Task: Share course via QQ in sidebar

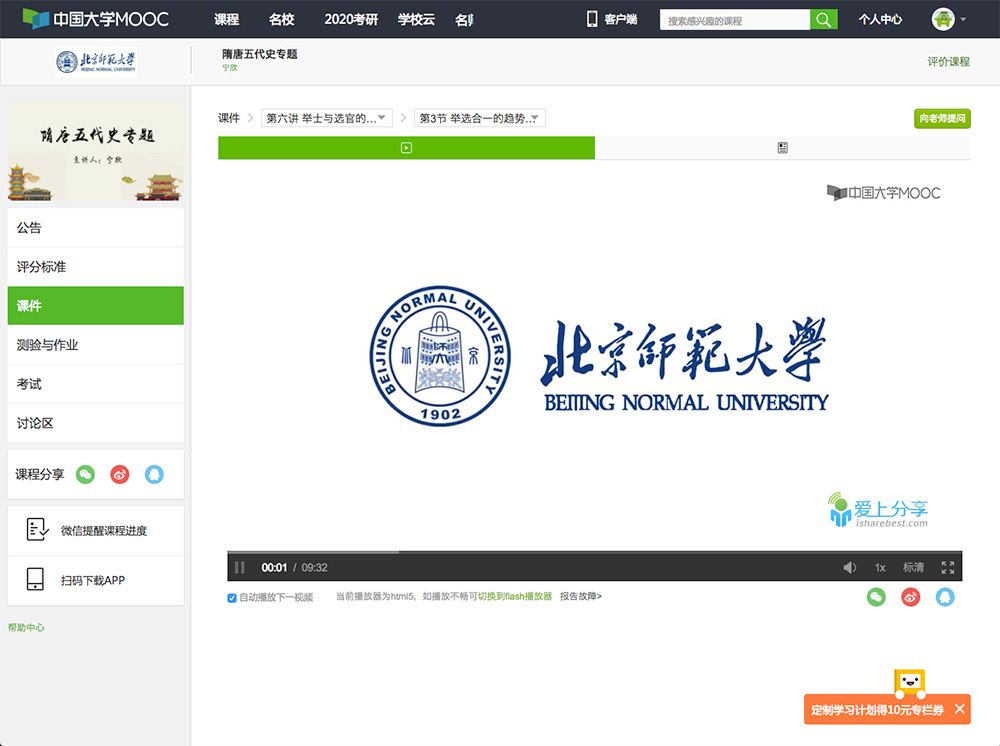Action: [x=154, y=474]
